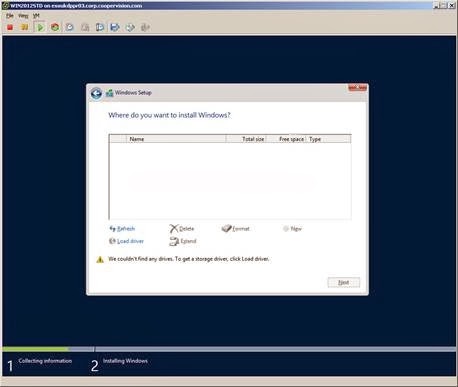
Task: Click the Next button
Action: [344, 282]
